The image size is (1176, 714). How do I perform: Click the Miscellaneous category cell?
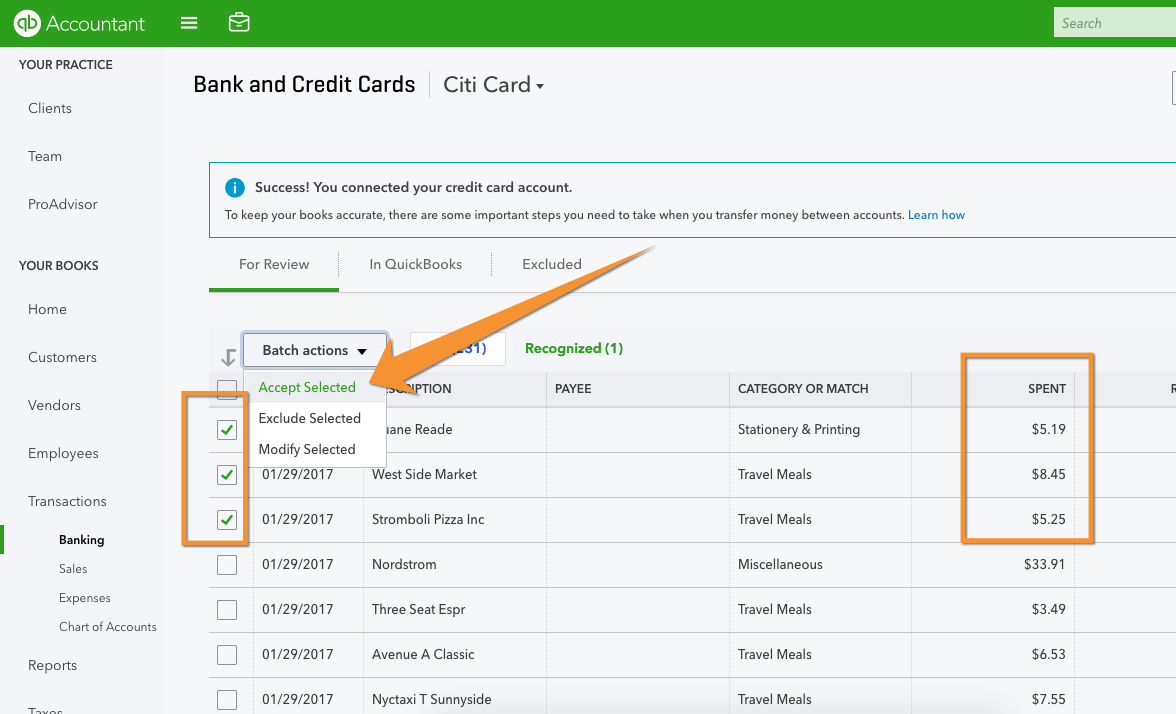[x=780, y=564]
